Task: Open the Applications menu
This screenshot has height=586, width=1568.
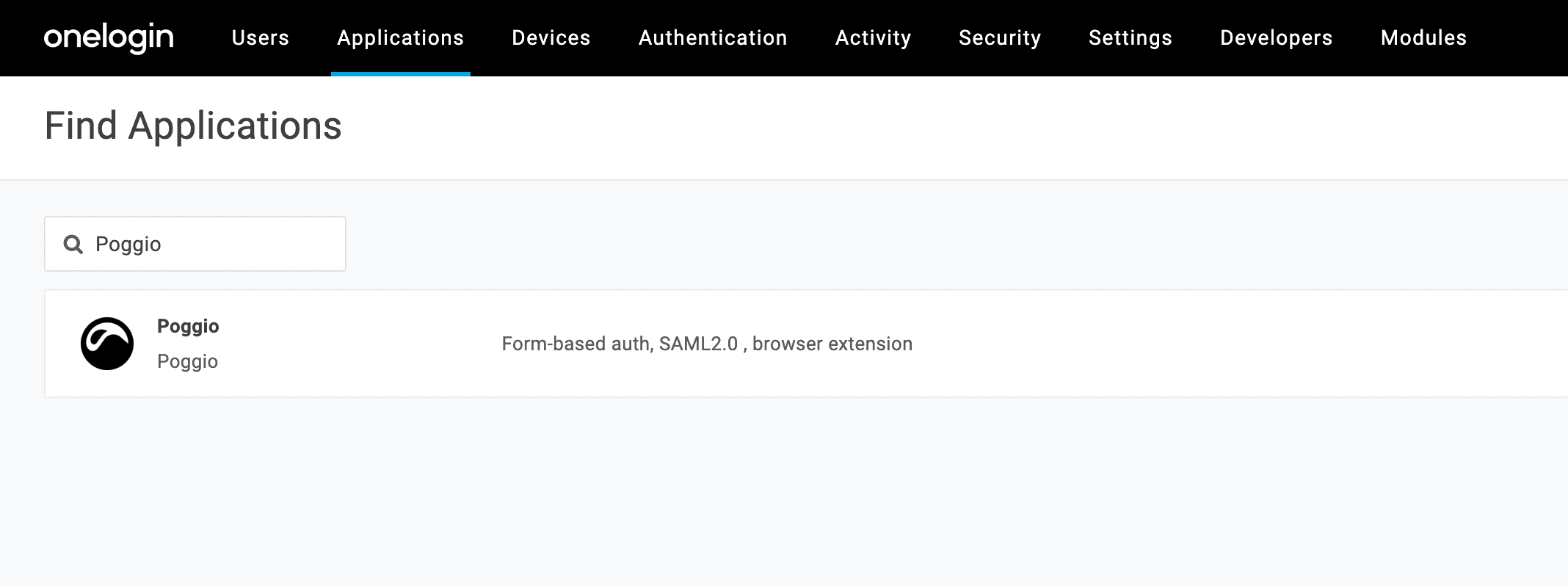Action: (400, 37)
